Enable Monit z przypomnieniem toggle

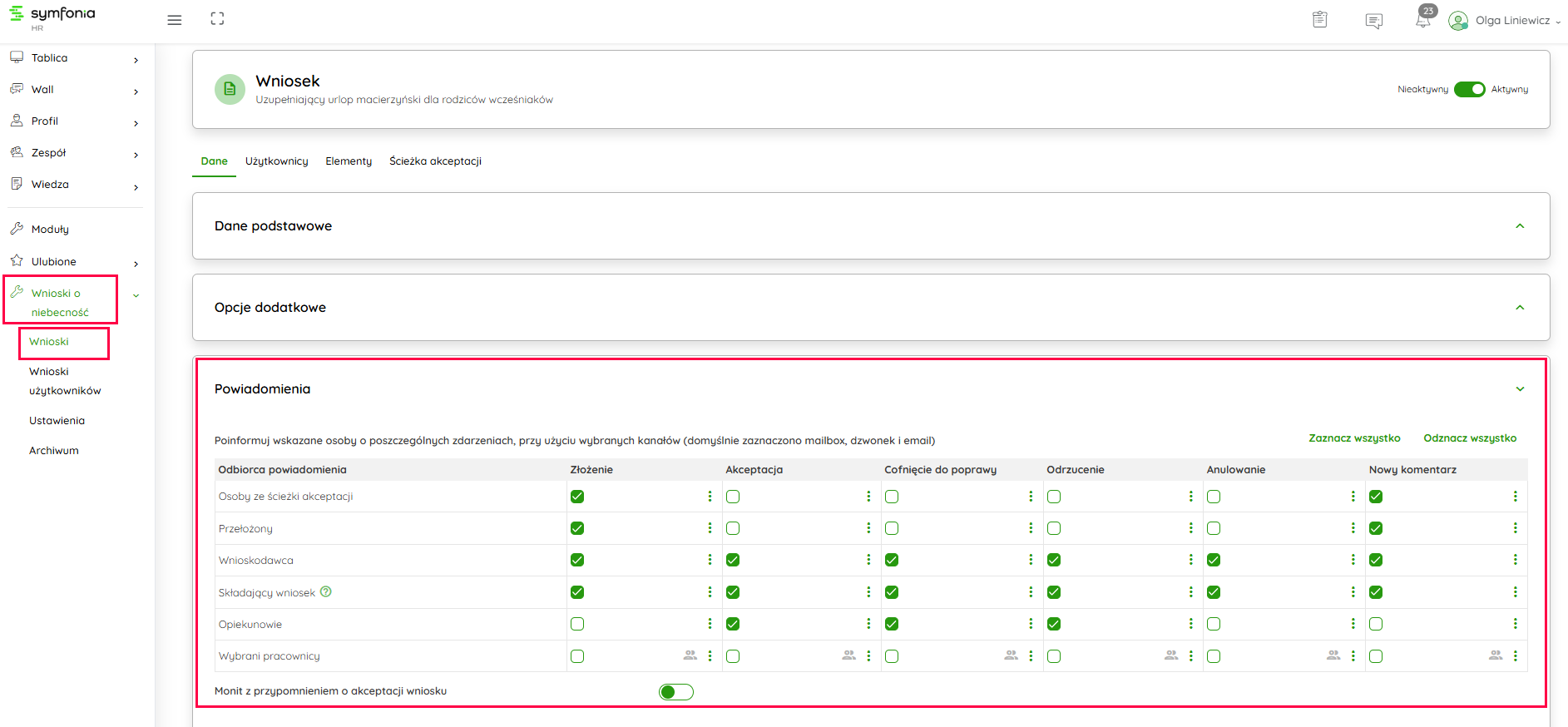coord(675,692)
